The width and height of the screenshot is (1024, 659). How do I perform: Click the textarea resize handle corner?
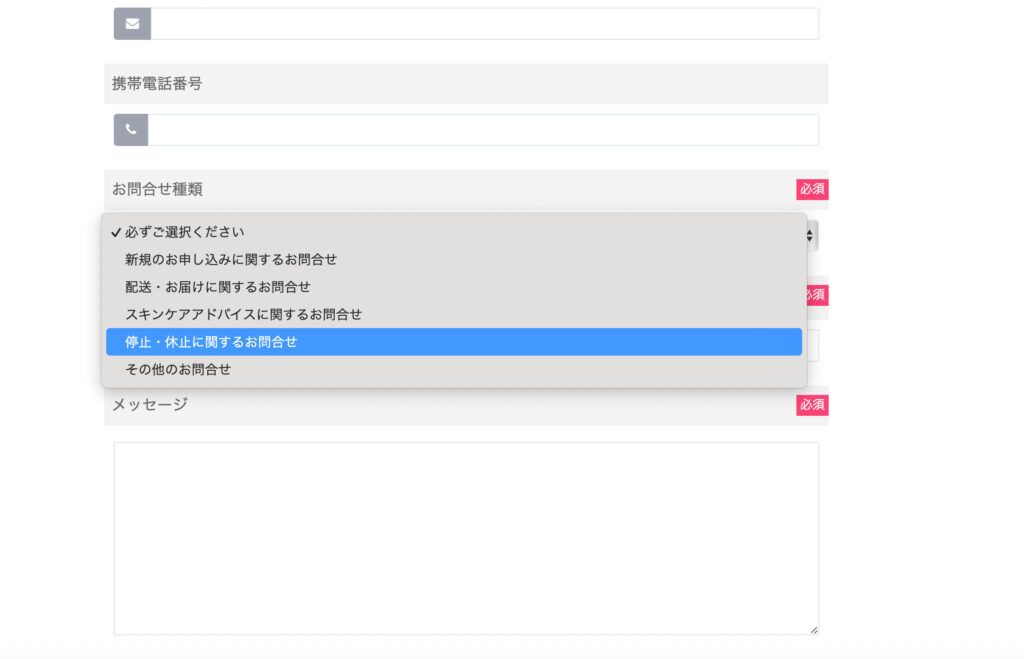coord(814,630)
